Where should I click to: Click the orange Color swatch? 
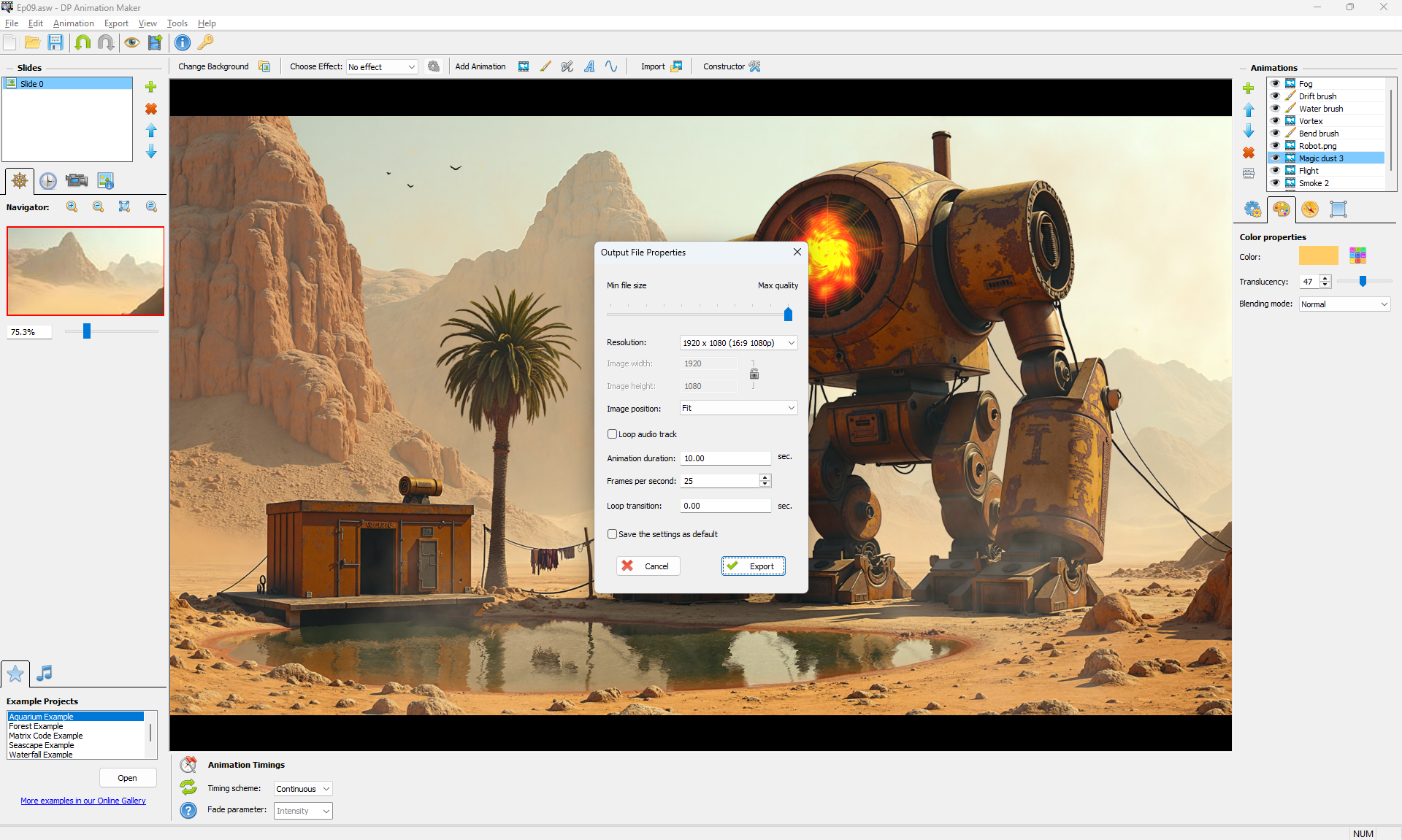click(1318, 255)
